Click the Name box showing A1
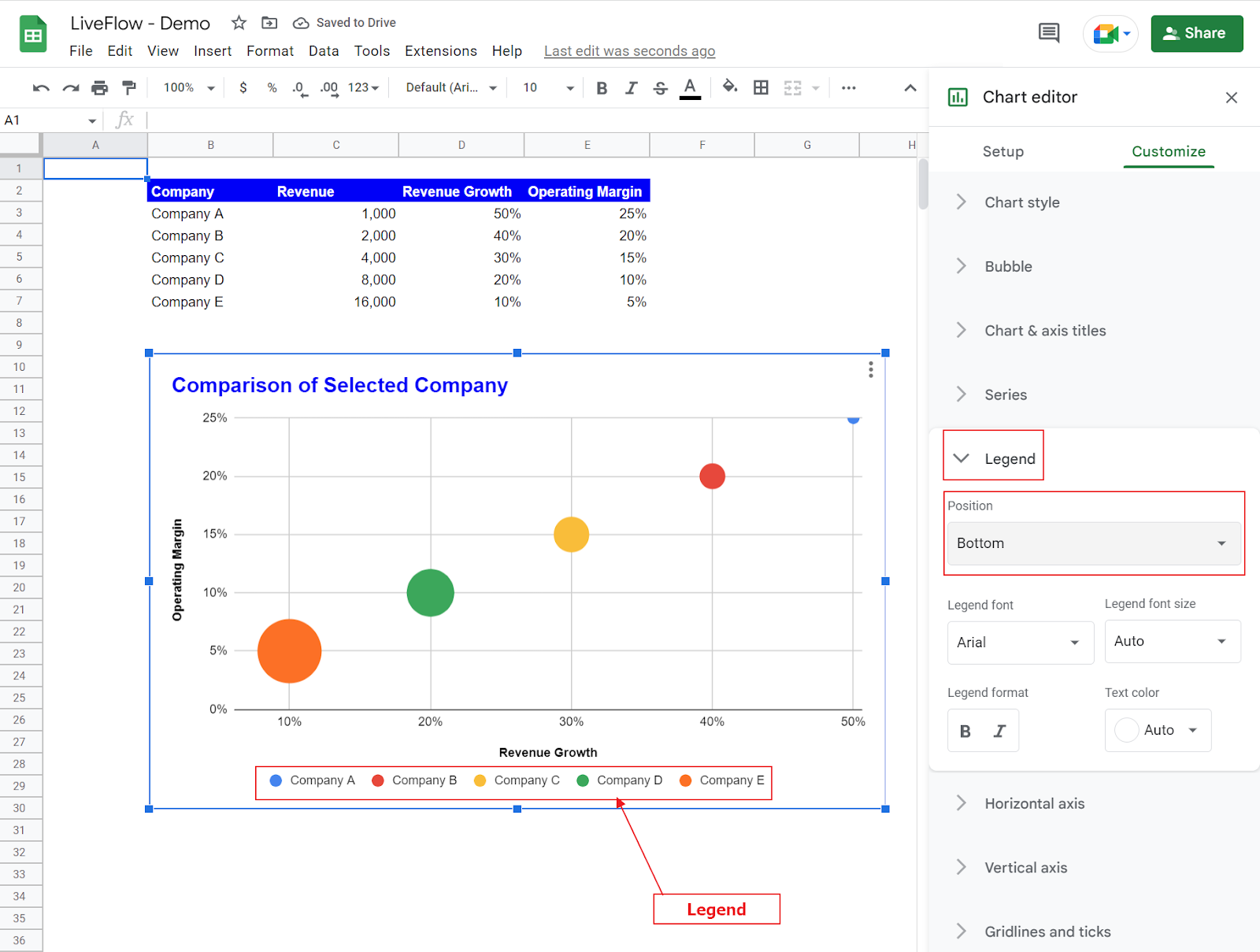1260x952 pixels. coord(50,120)
